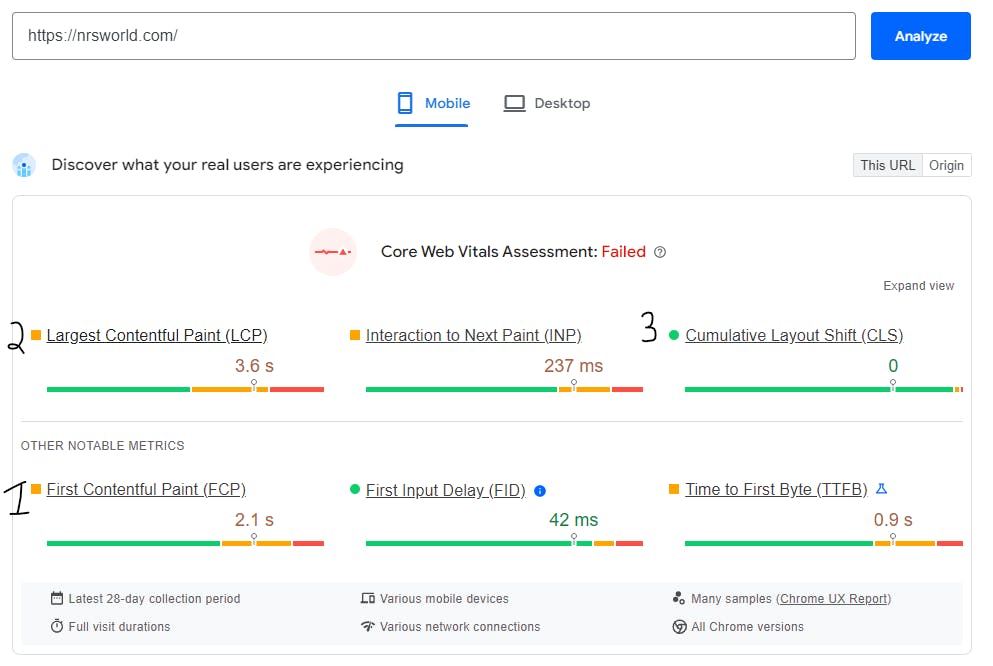Select the This URL toggle option
Image resolution: width=993 pixels, height=666 pixels.
[887, 165]
